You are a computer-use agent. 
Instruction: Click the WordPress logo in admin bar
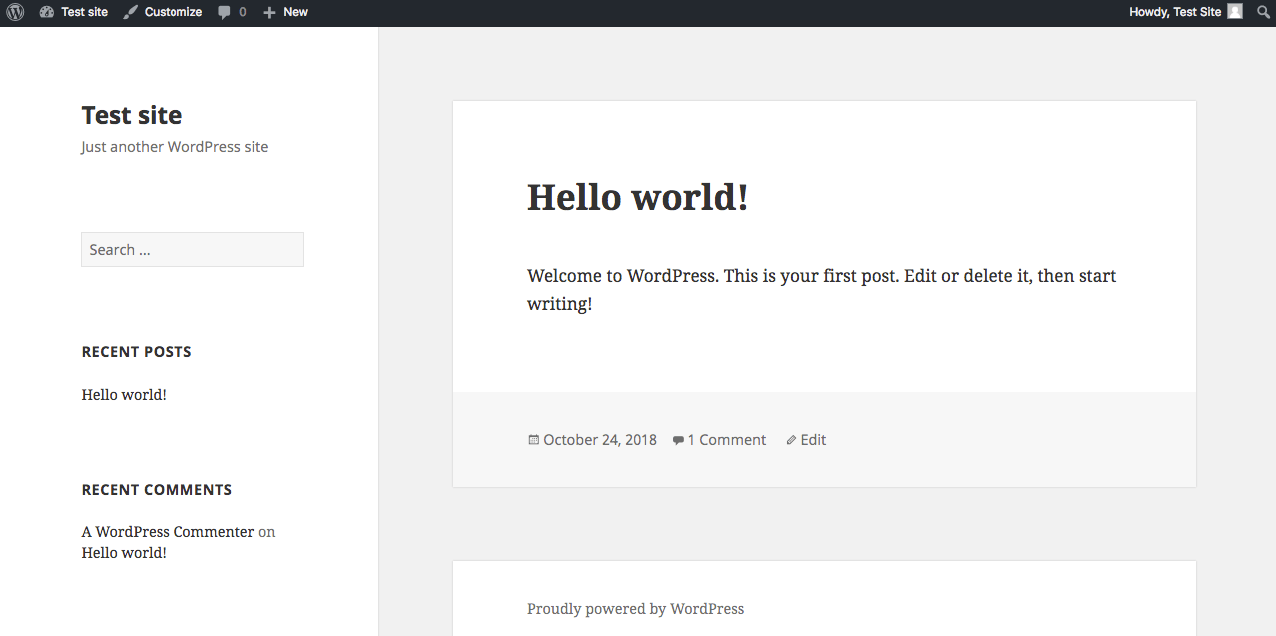pos(15,12)
